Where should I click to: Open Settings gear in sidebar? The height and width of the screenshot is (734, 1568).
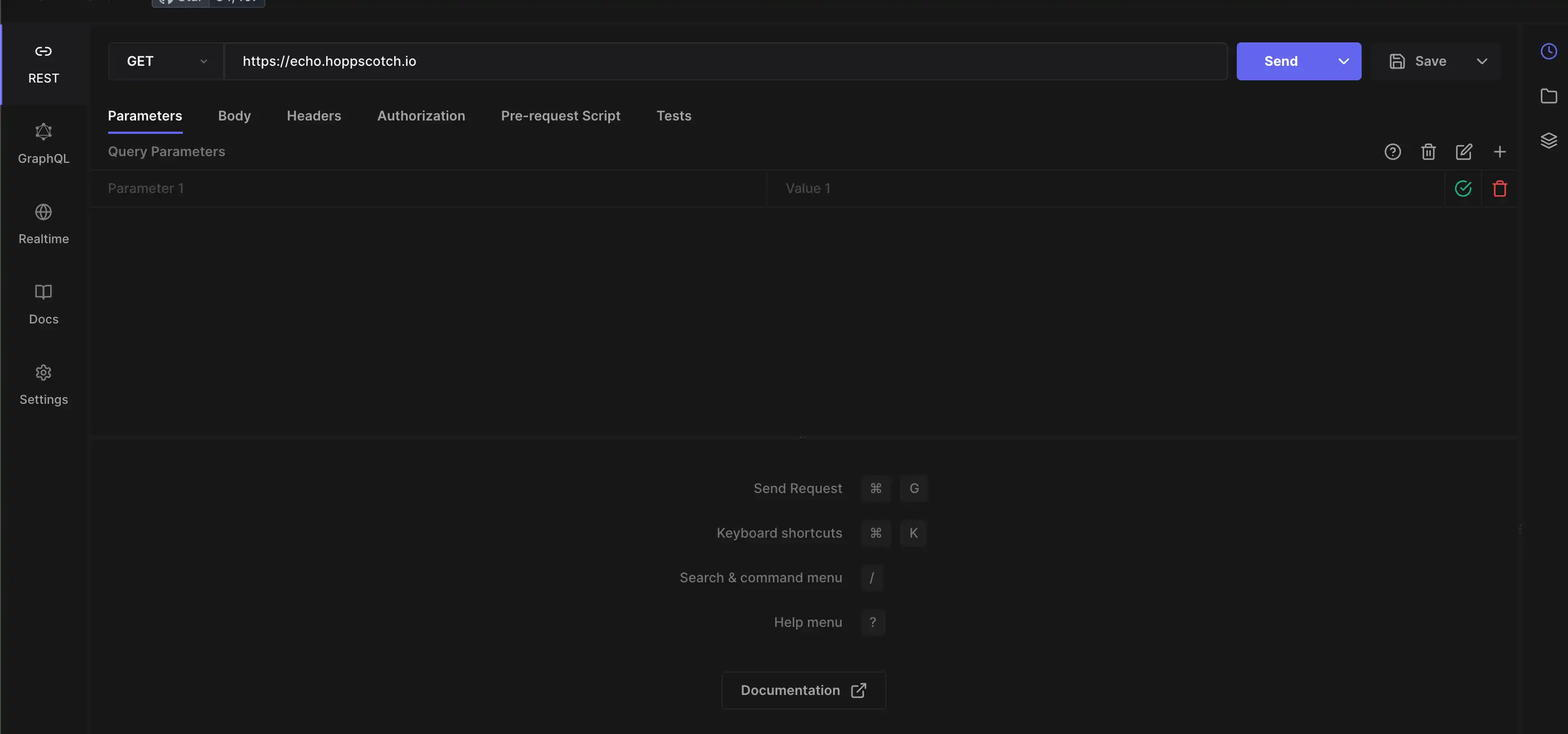(43, 385)
